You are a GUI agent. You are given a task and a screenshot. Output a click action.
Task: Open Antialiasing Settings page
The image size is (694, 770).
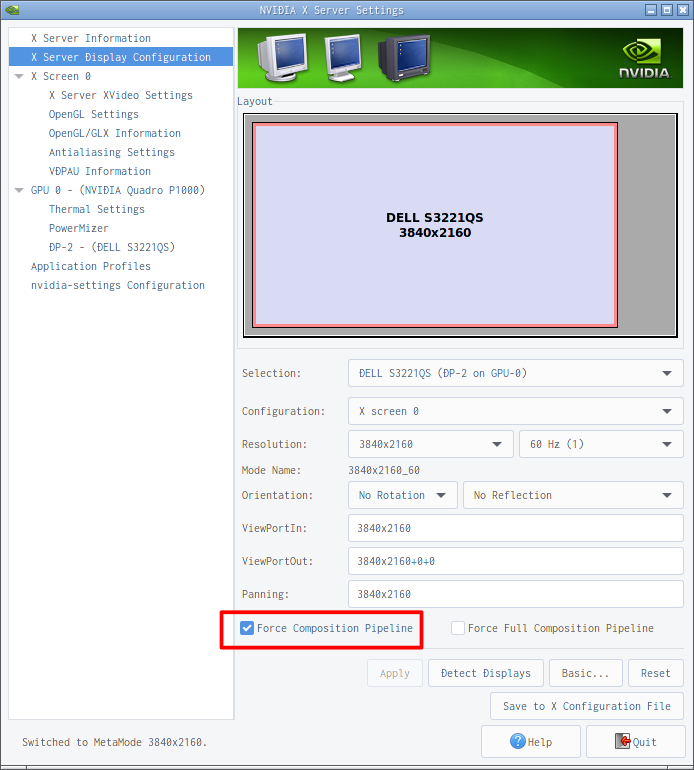(x=111, y=152)
